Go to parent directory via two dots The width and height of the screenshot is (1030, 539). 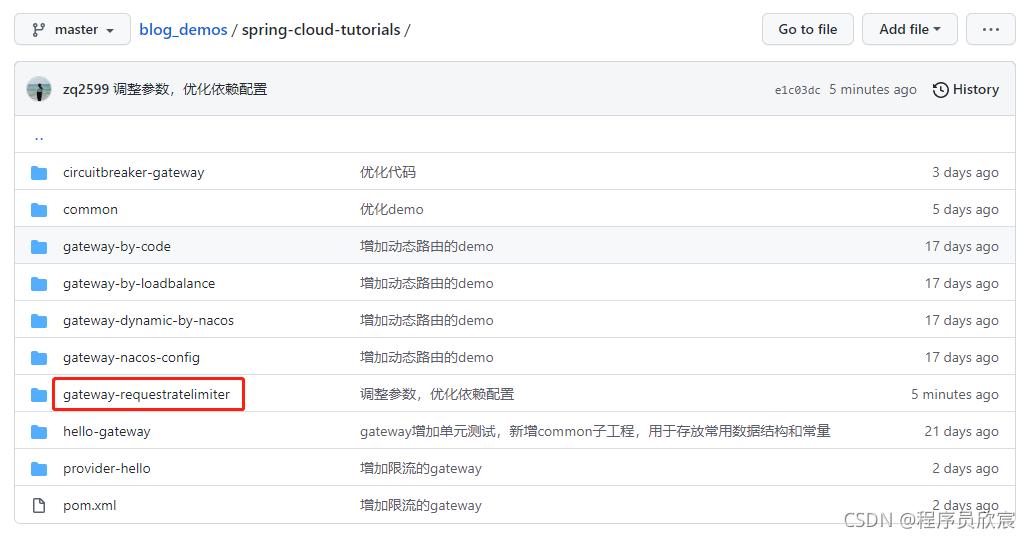39,136
